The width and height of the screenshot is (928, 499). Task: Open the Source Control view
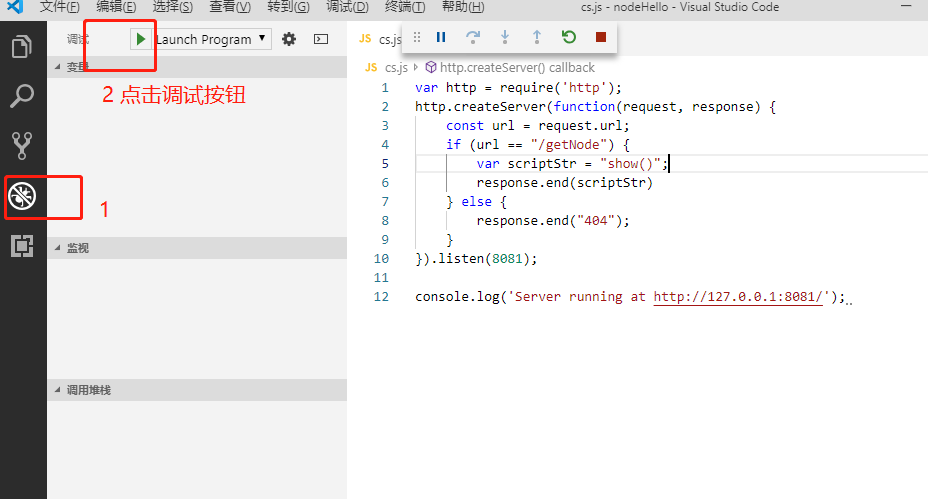[x=22, y=146]
